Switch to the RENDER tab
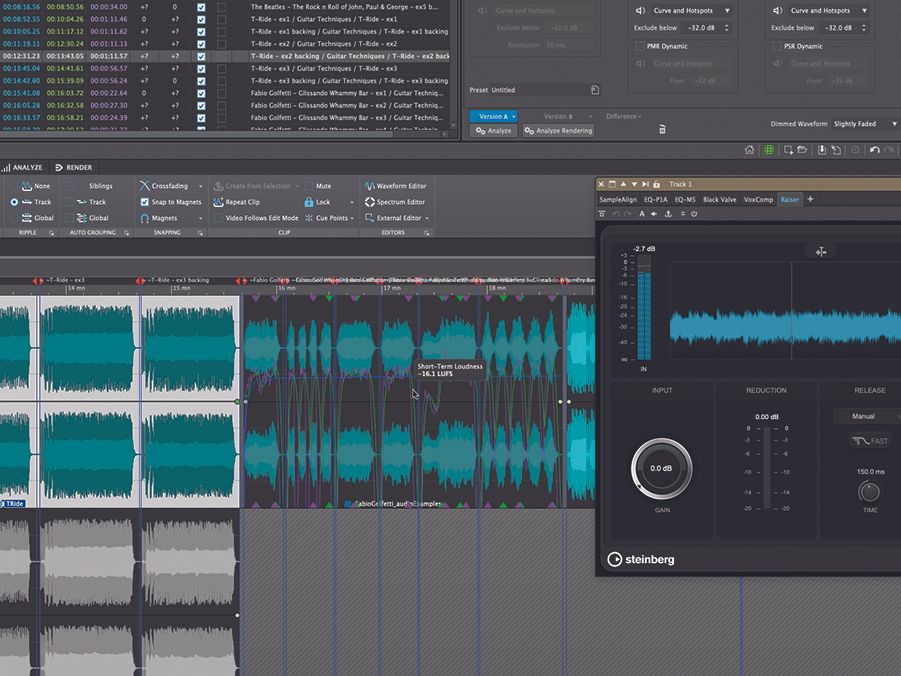 [74, 168]
